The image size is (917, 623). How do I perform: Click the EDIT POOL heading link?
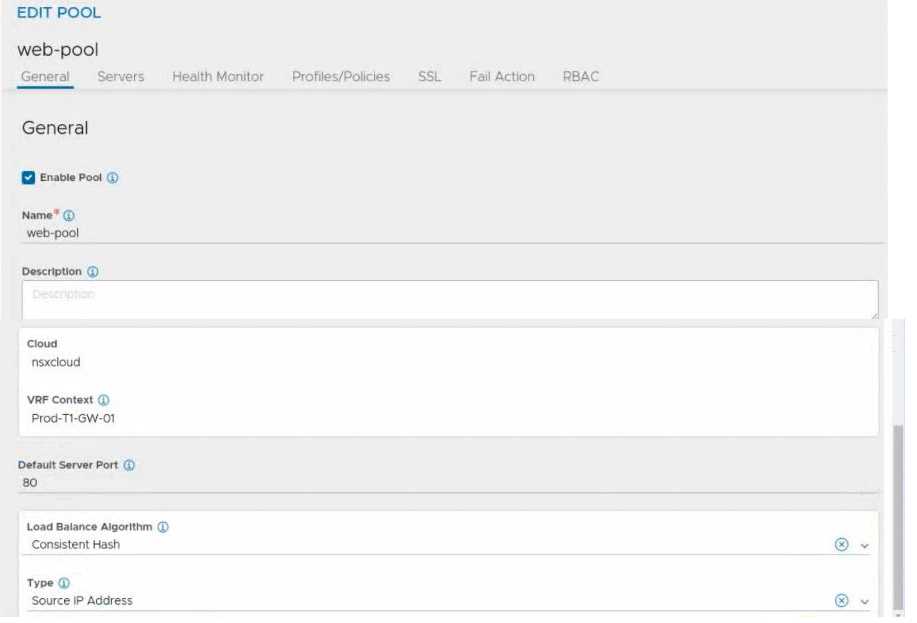pos(60,13)
